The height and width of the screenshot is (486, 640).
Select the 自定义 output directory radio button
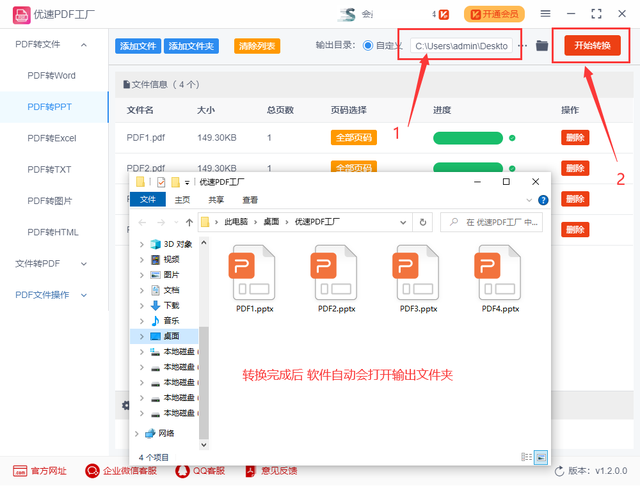(x=368, y=46)
